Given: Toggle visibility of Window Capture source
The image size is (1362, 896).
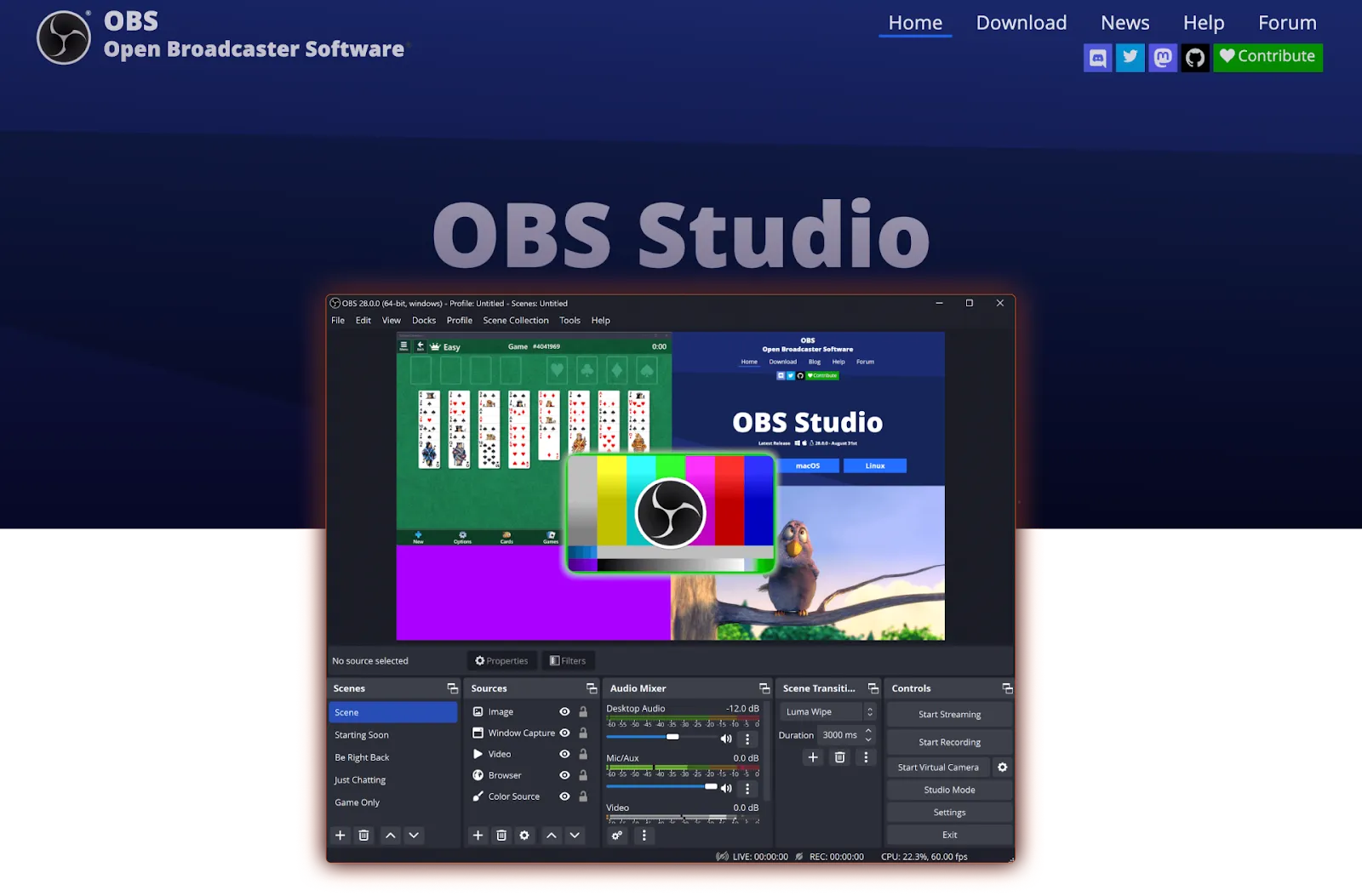Looking at the screenshot, I should (564, 733).
